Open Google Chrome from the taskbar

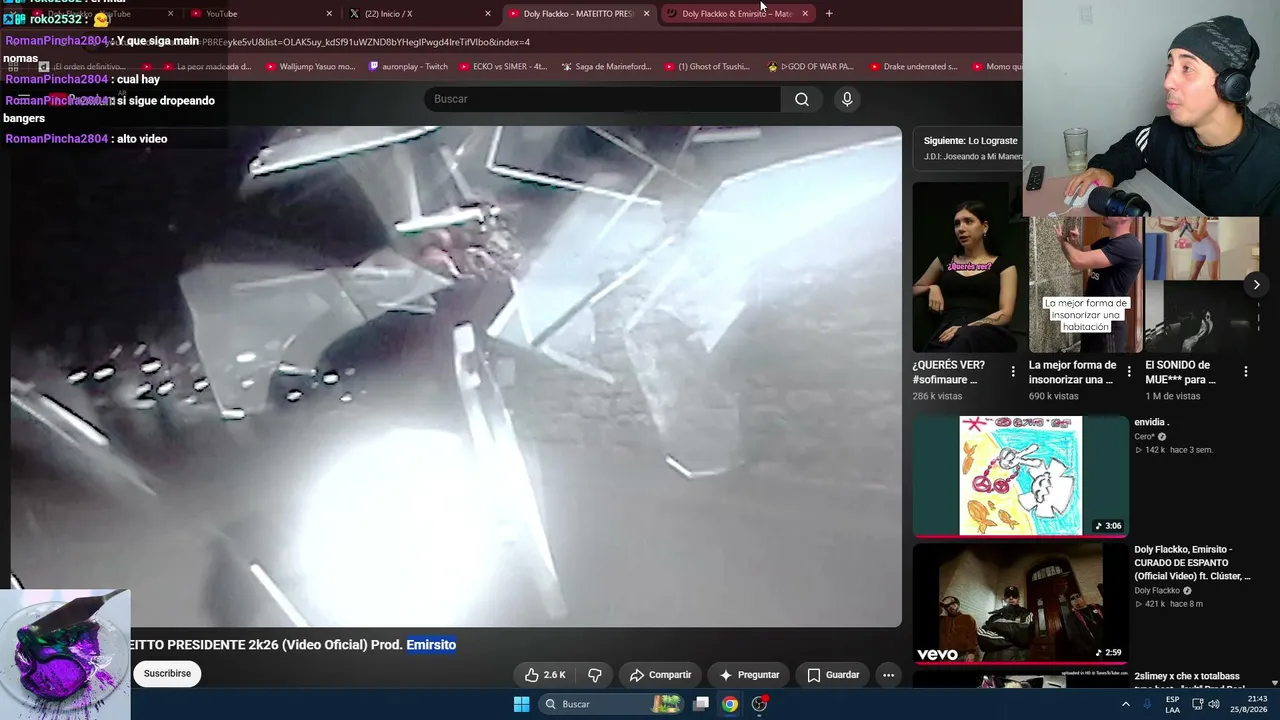coord(730,704)
